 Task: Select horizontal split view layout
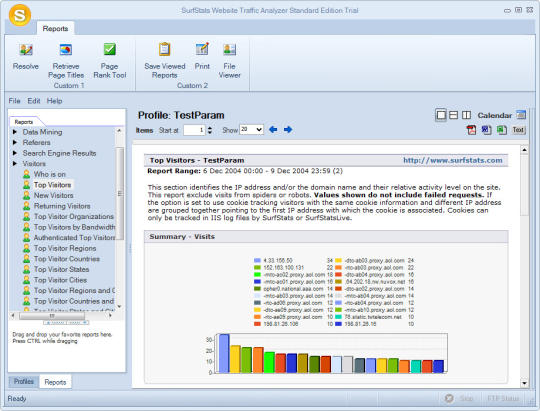[454, 115]
